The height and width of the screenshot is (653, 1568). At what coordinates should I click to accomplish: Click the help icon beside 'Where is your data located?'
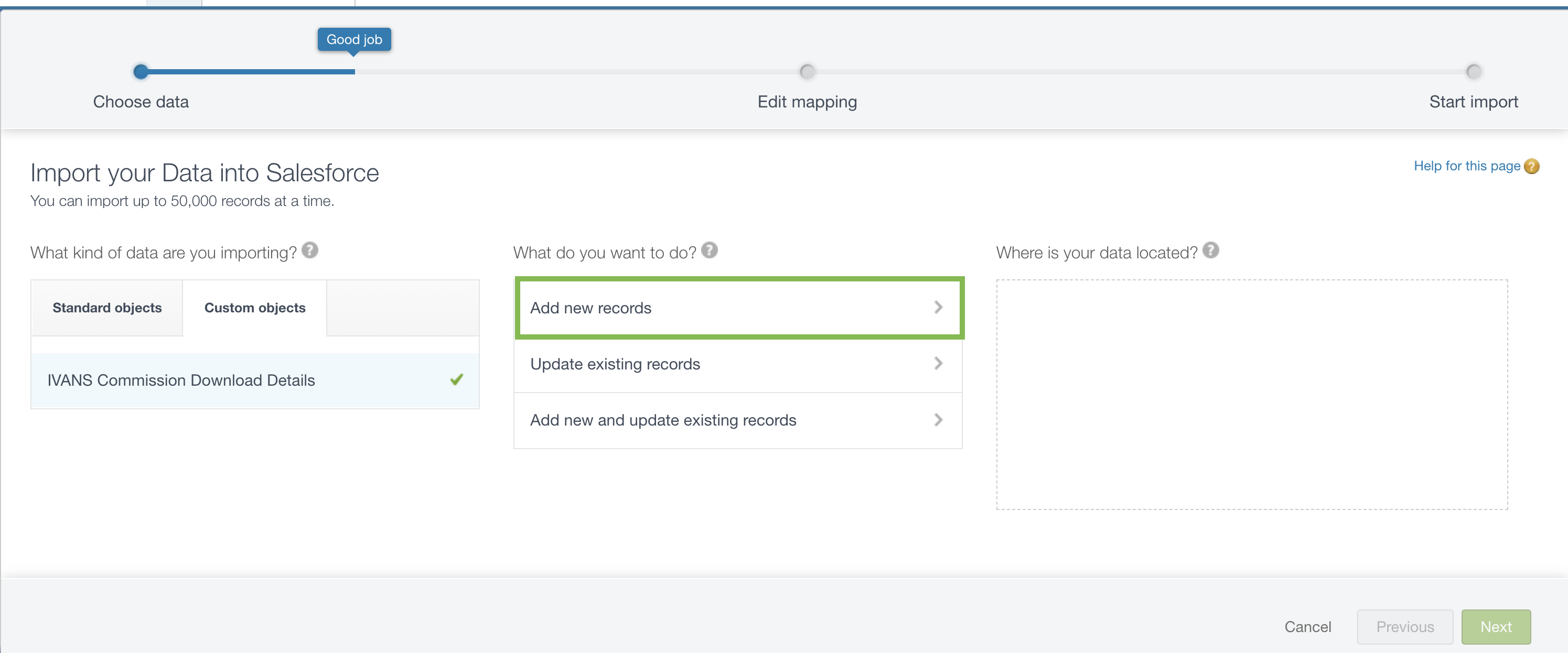(x=1211, y=250)
